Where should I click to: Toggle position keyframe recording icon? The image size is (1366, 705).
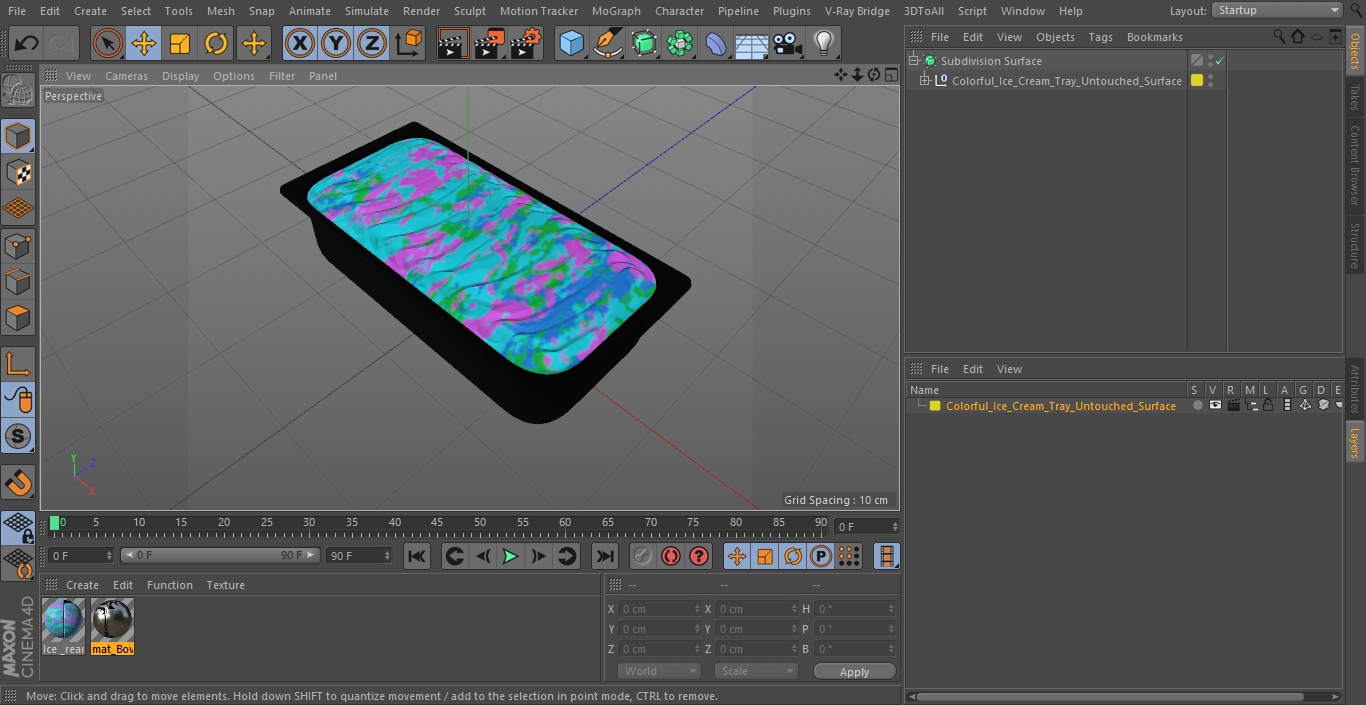pyautogui.click(x=737, y=556)
